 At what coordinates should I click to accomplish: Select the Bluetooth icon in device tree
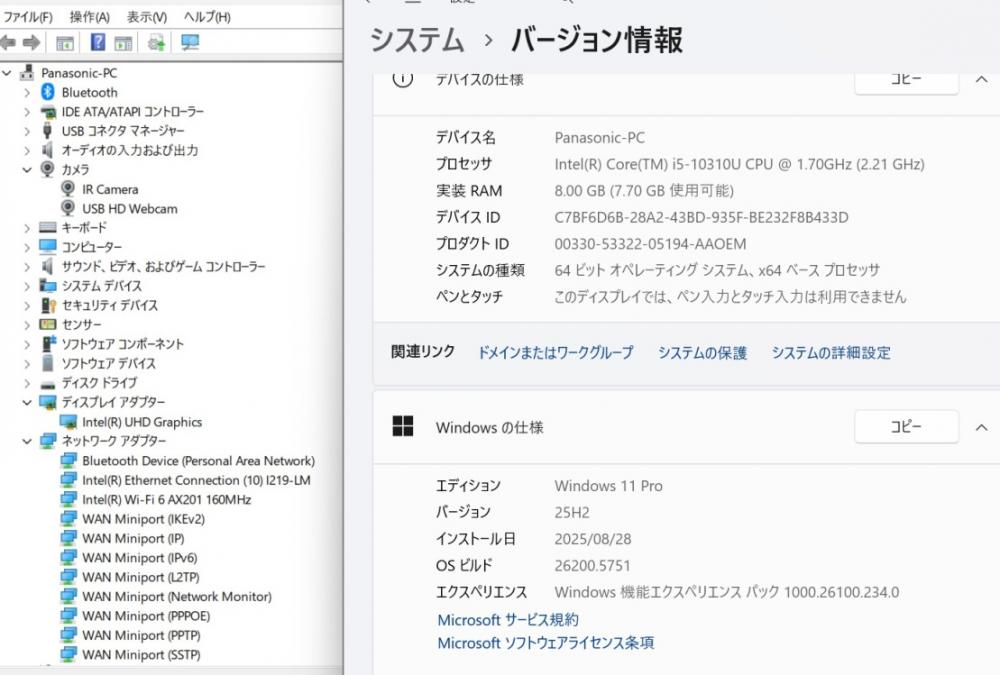click(48, 92)
